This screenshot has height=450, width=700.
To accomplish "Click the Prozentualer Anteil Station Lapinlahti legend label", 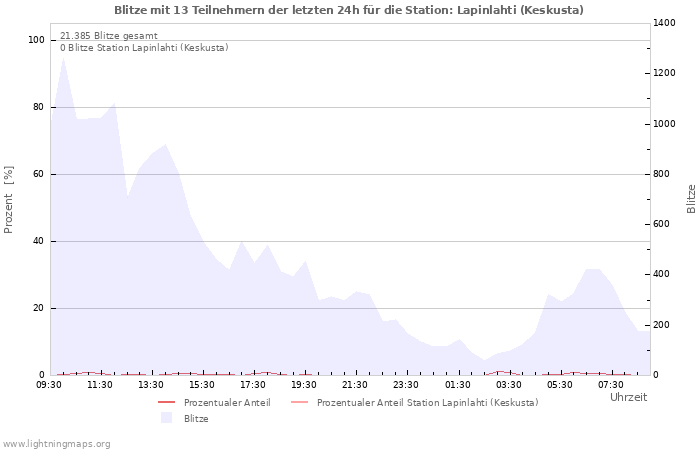I will pyautogui.click(x=427, y=403).
